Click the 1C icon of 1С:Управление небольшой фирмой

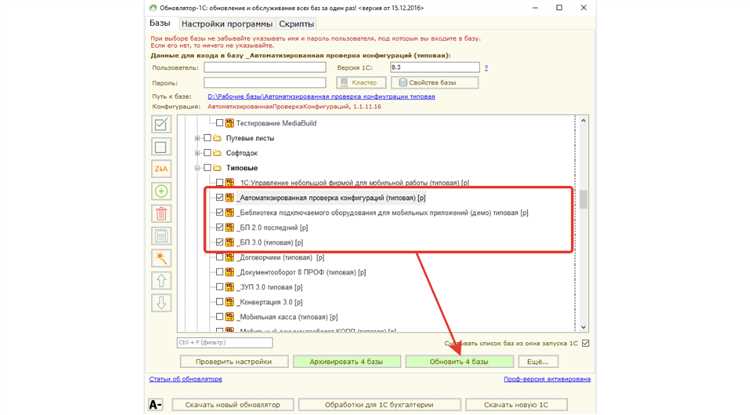click(230, 183)
